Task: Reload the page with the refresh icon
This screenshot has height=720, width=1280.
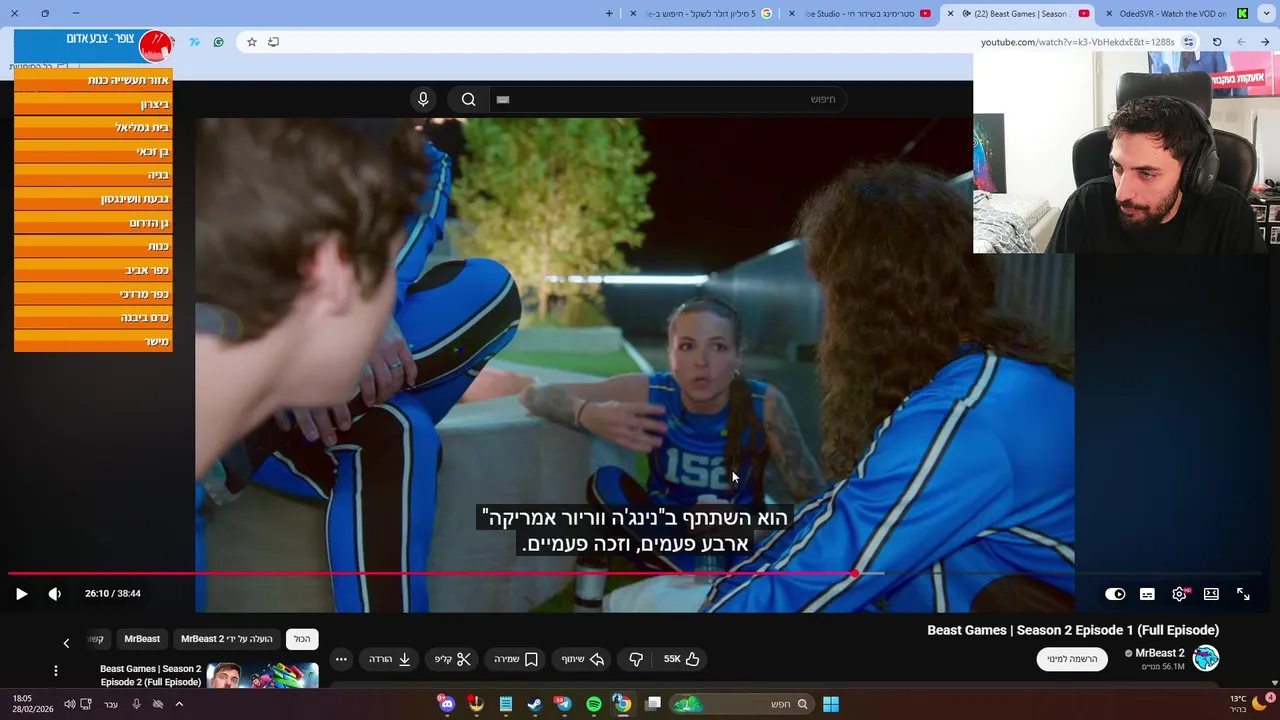Action: pos(1217,42)
